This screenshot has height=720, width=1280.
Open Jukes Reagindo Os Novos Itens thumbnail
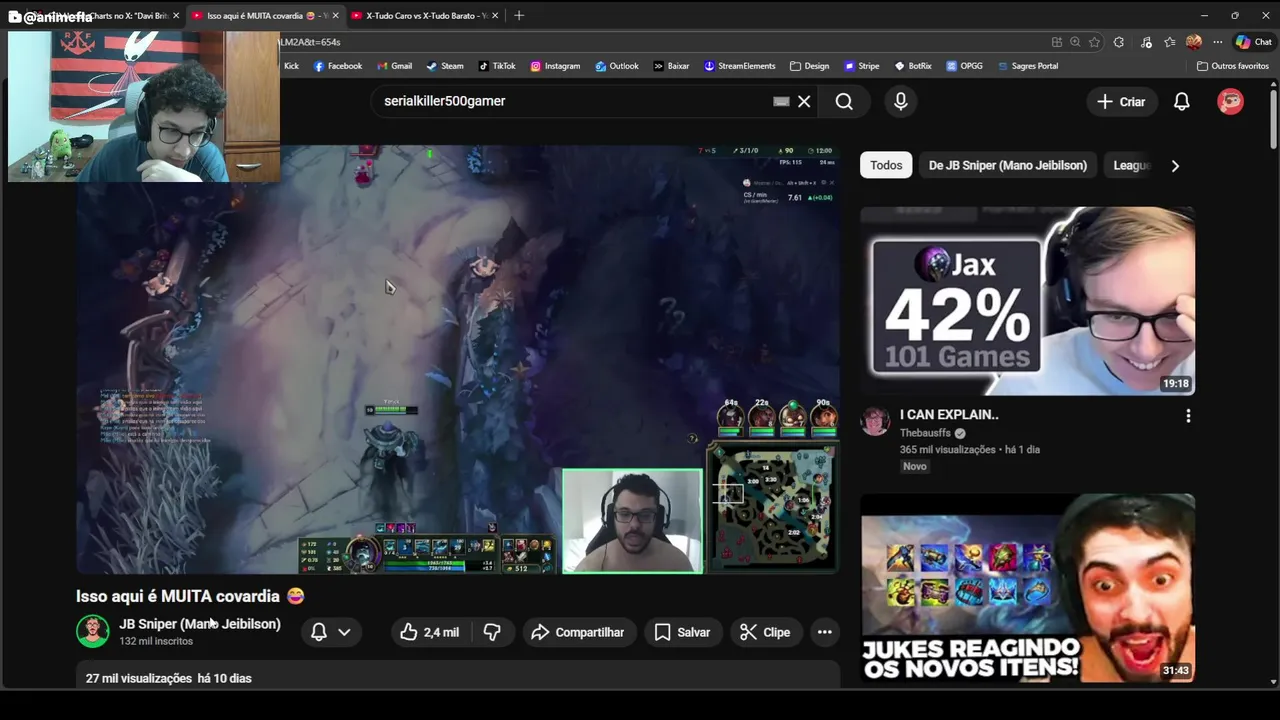coord(1027,588)
